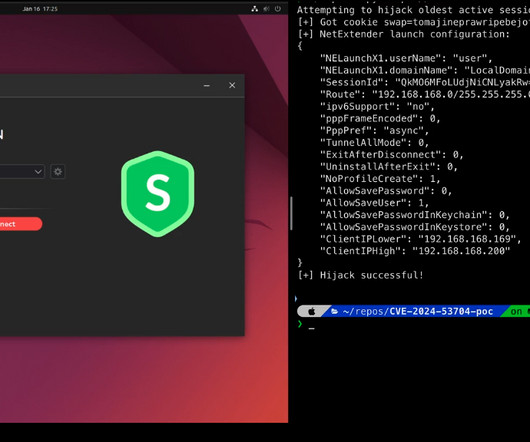This screenshot has width=530, height=442.
Task: Click the green shield S logo
Action: click(x=158, y=194)
